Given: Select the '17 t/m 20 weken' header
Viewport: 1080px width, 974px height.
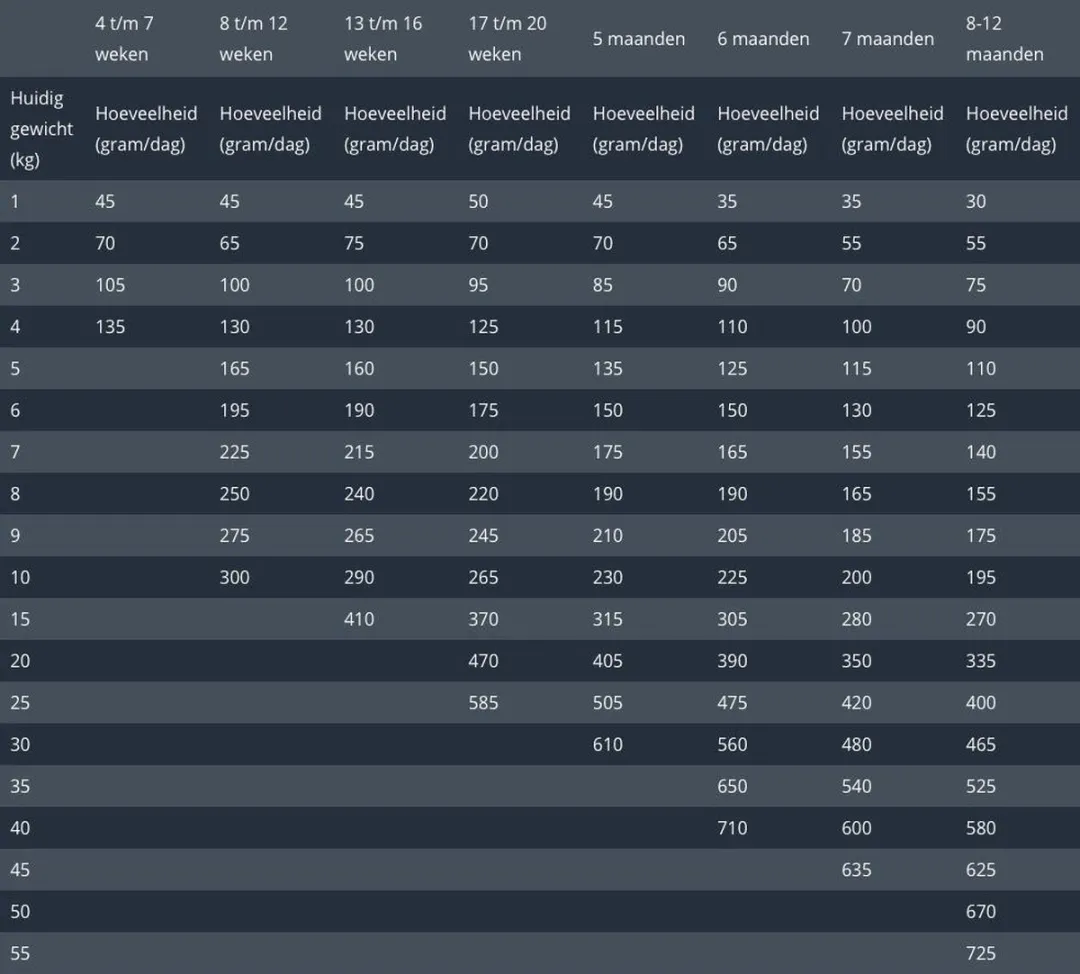Looking at the screenshot, I should click(x=507, y=39).
